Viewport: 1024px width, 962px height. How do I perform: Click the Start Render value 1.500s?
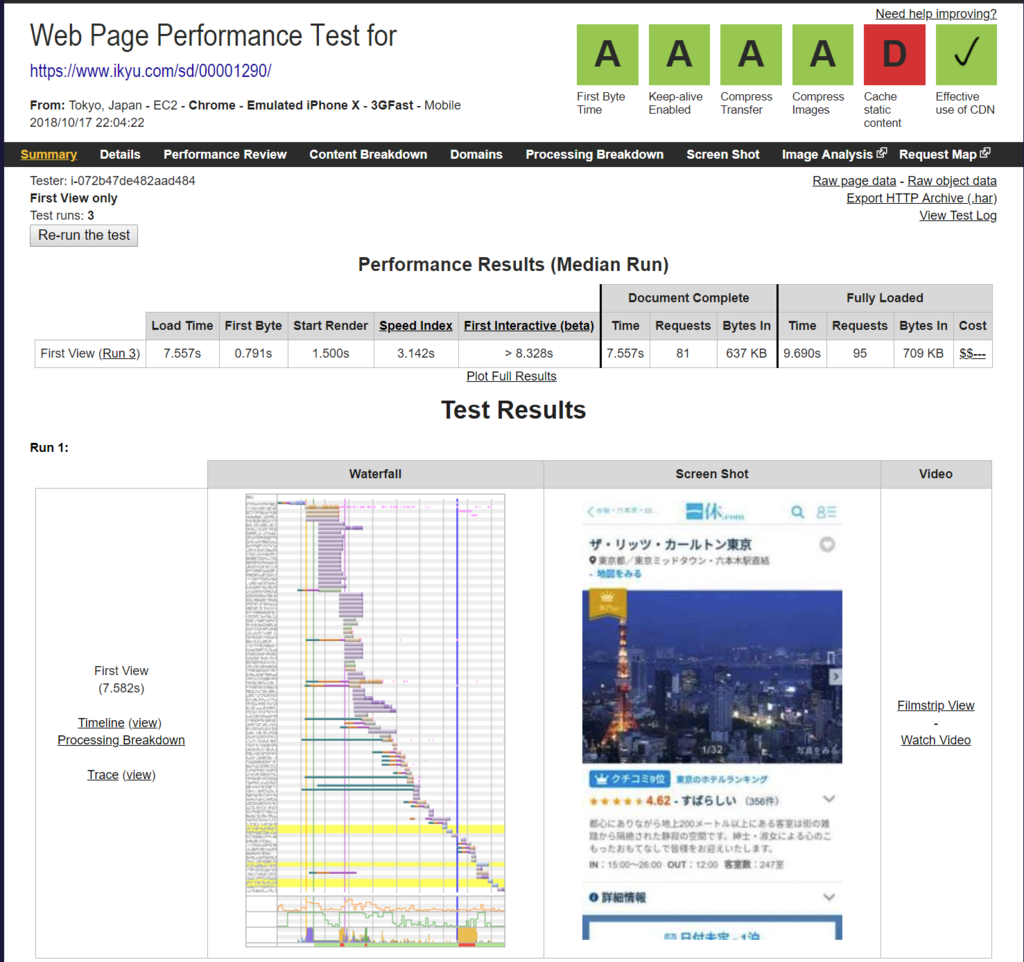(x=330, y=353)
